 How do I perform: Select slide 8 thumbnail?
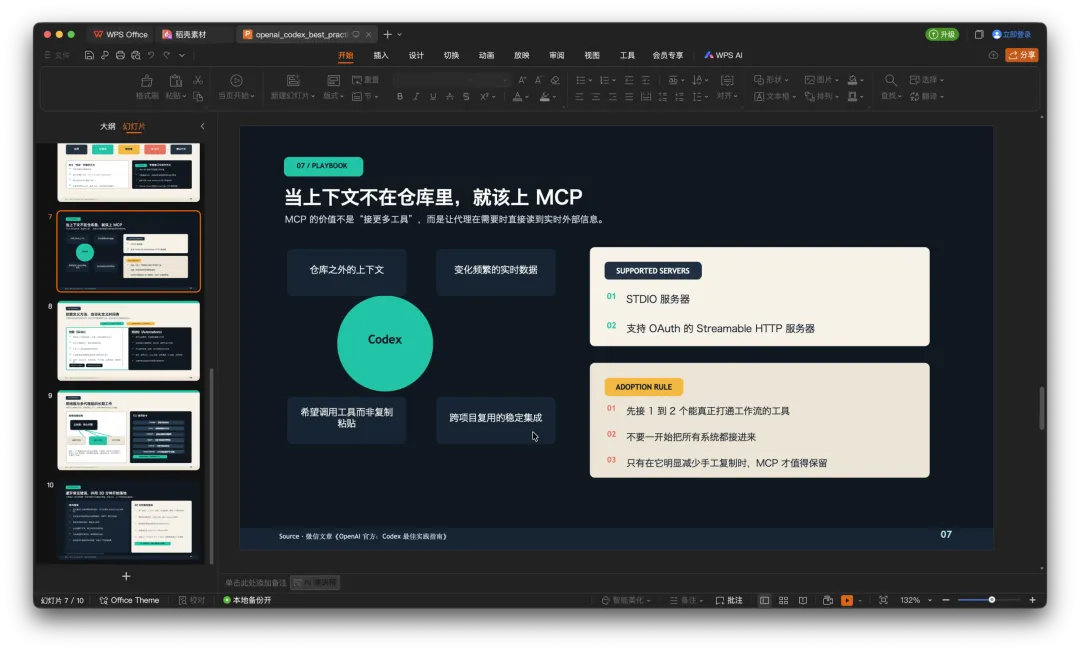tap(129, 340)
